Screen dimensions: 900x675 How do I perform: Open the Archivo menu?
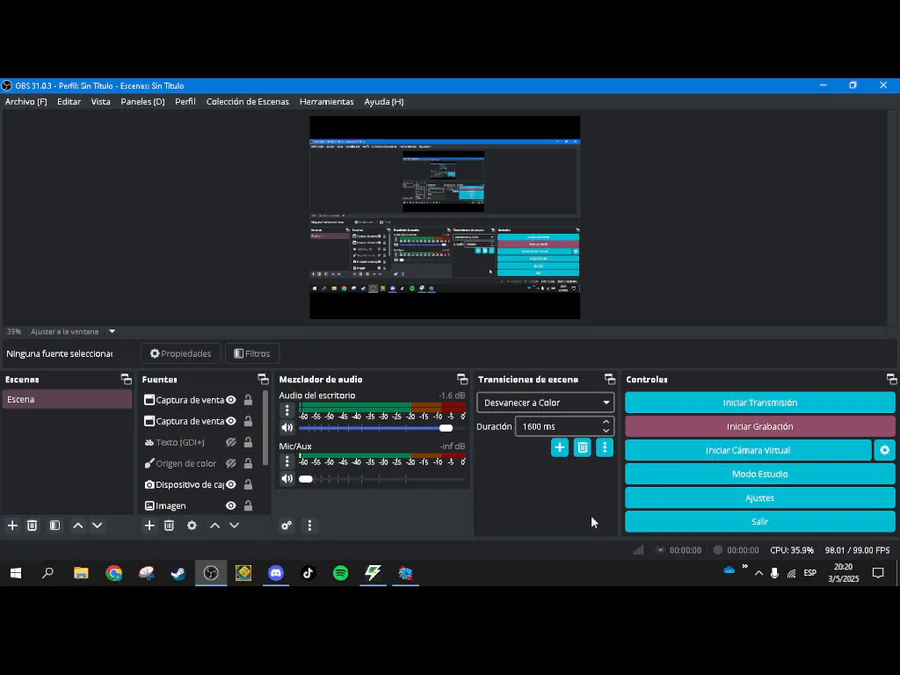(x=26, y=102)
